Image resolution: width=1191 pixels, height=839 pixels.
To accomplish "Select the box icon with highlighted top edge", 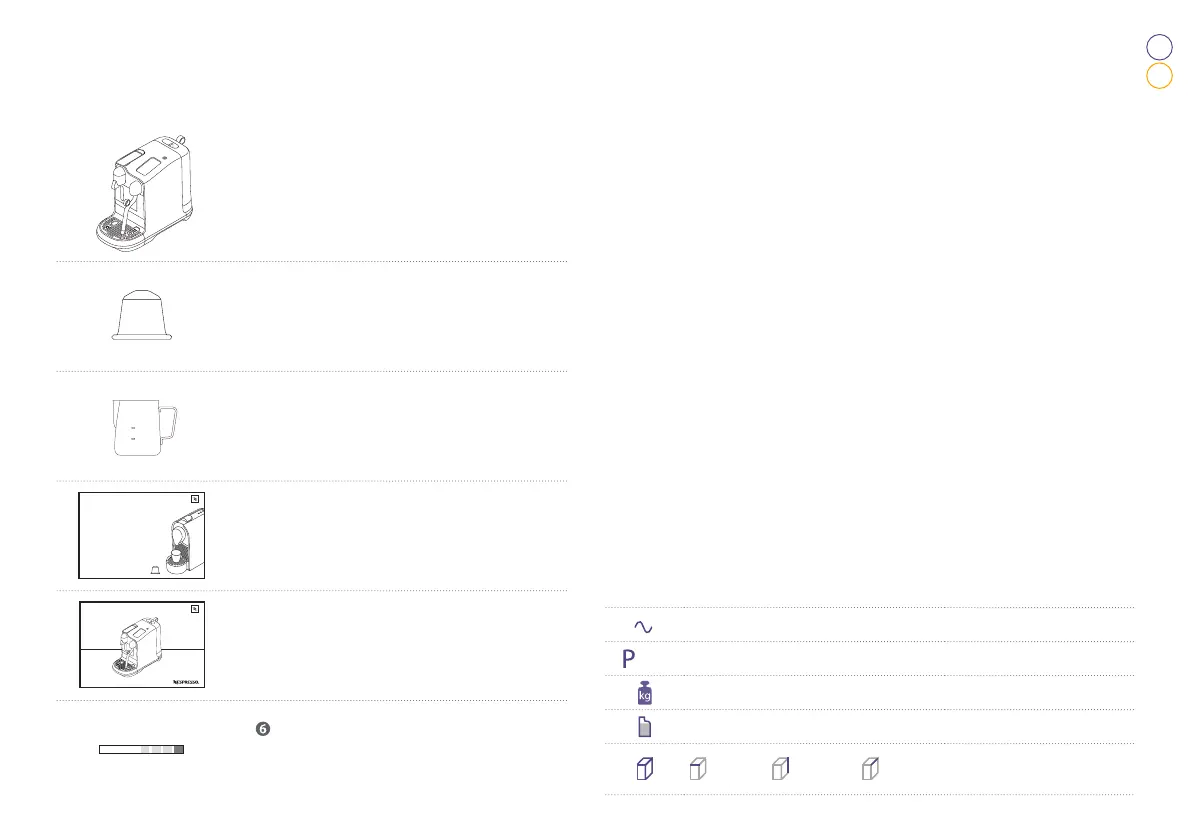I will pos(871,769).
